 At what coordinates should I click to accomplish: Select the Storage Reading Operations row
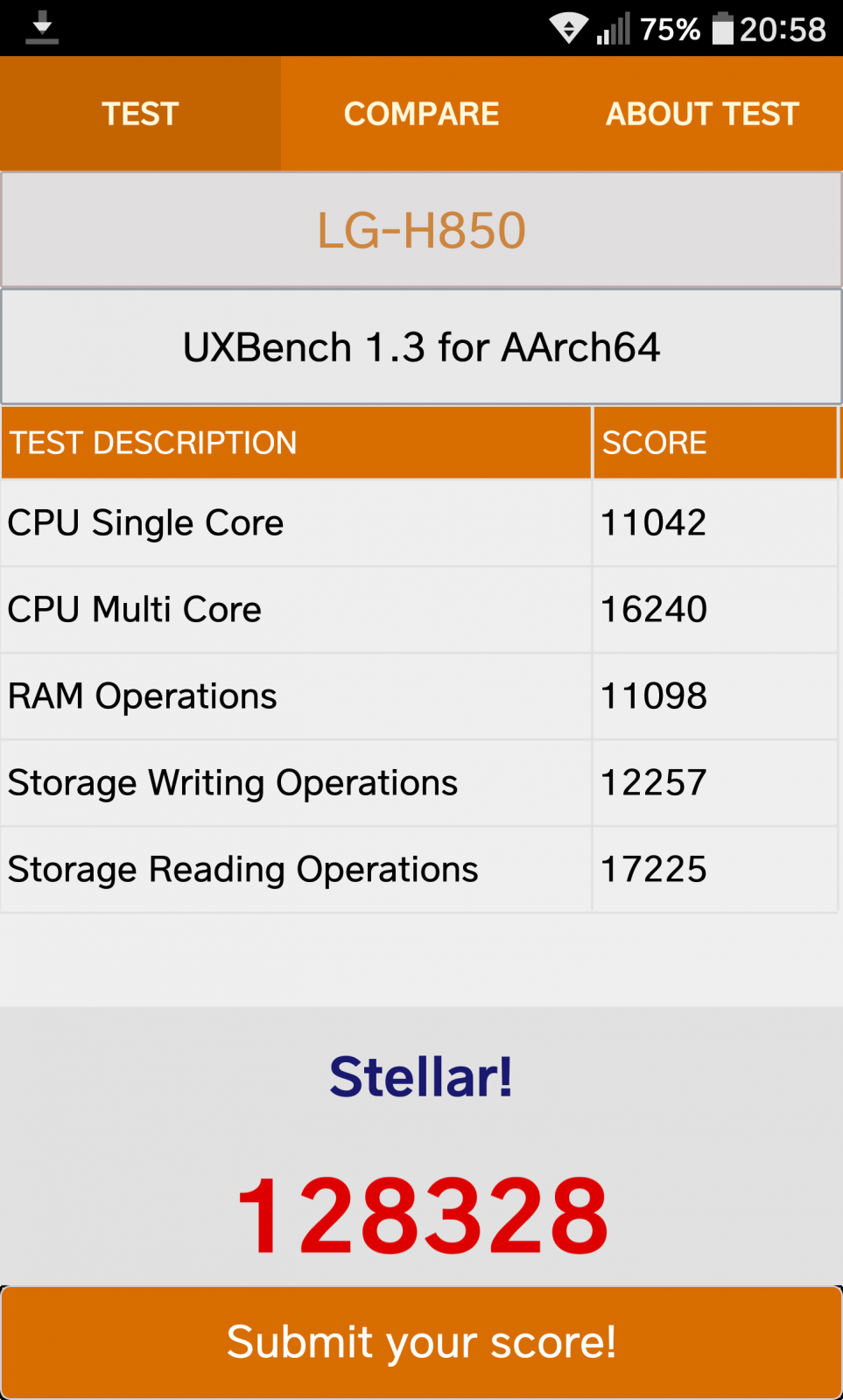[419, 870]
